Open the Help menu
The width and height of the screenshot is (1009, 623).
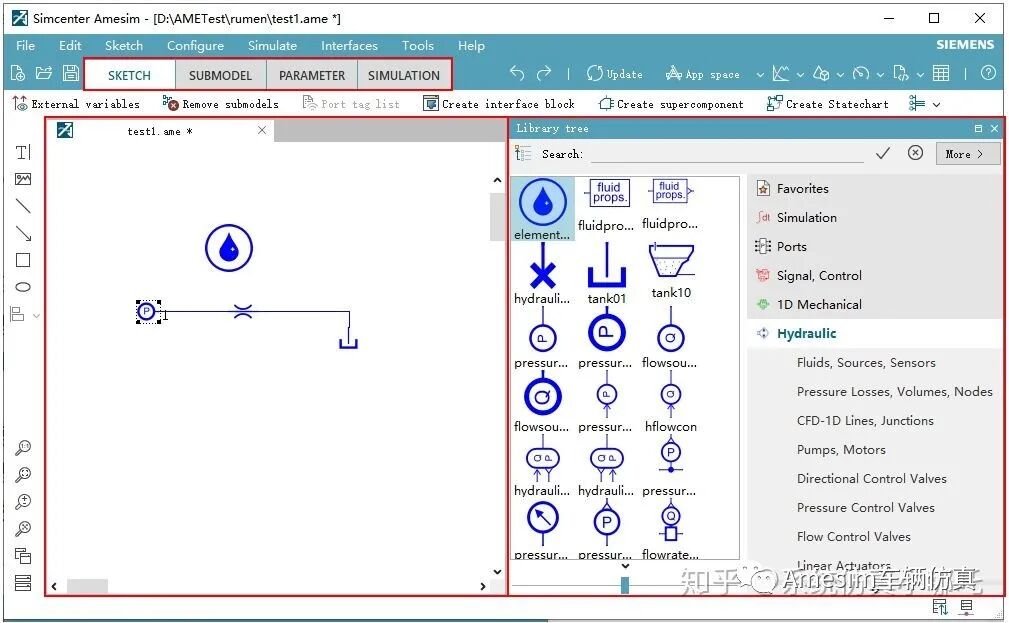pos(471,46)
